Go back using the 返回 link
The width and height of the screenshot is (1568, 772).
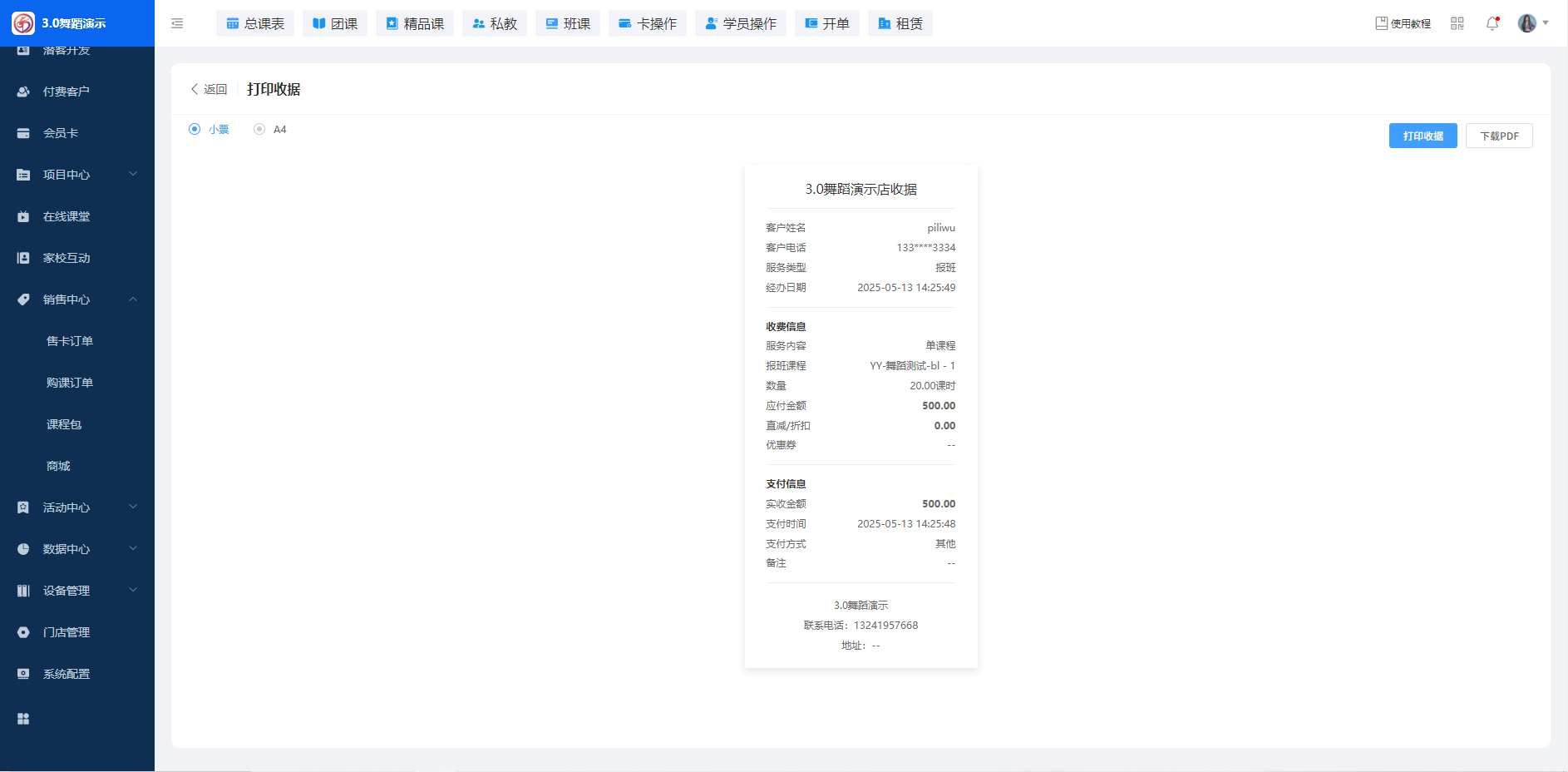tap(209, 89)
